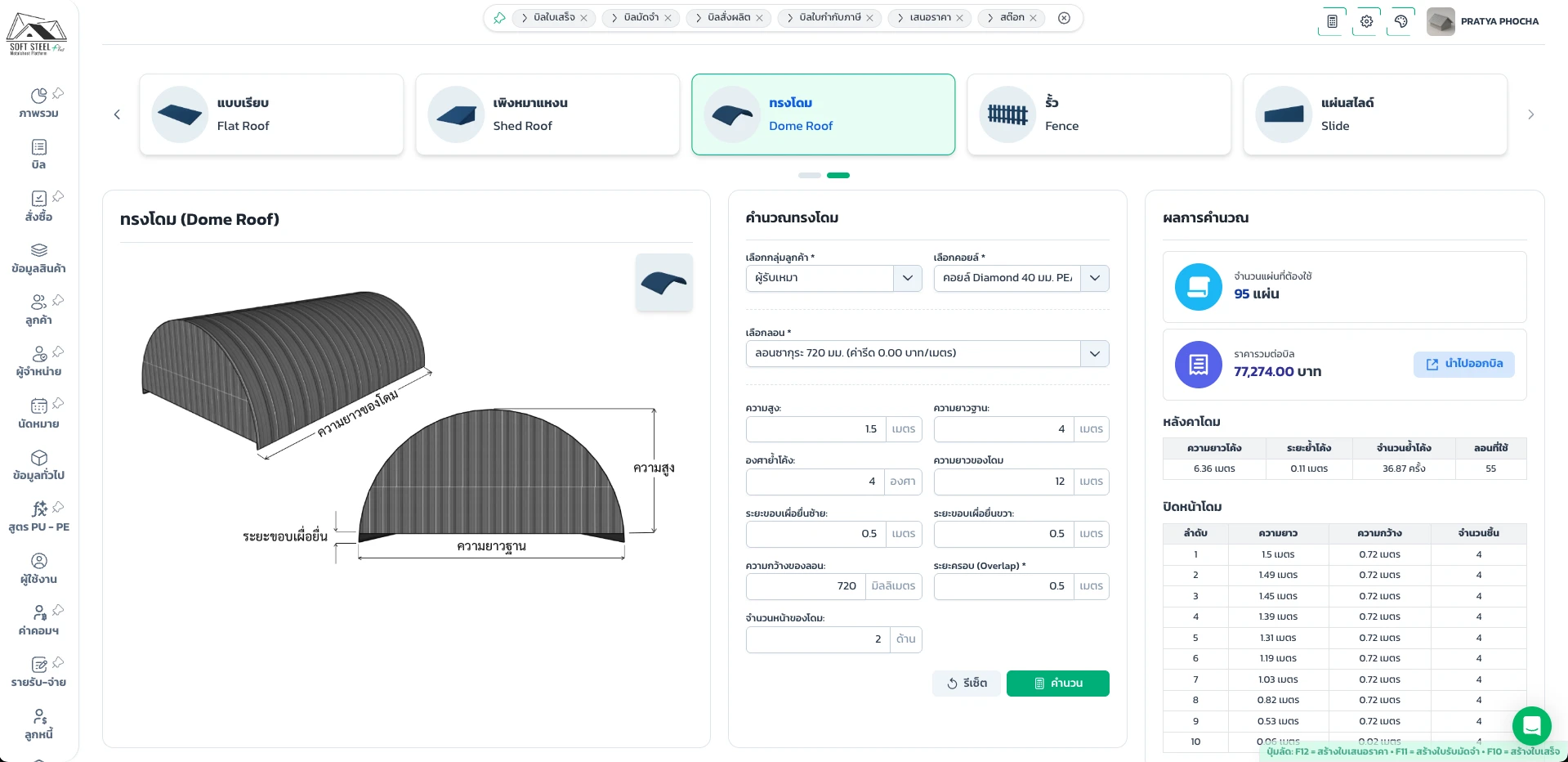Image resolution: width=1568 pixels, height=762 pixels.
Task: Open the ลูกค้า customers sidebar item
Action: [38, 310]
